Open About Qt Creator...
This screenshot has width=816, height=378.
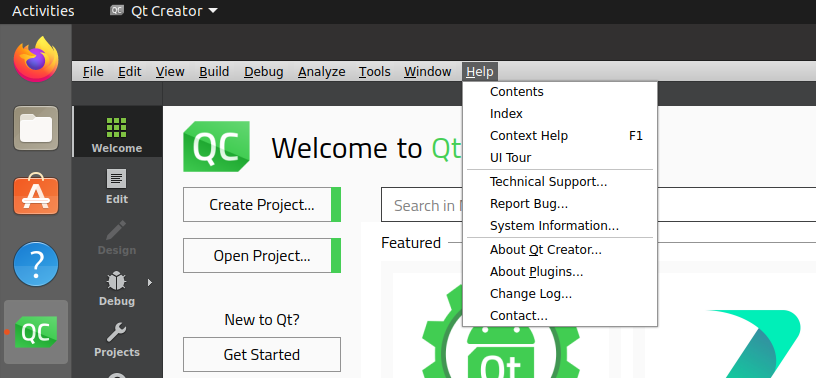(560, 250)
